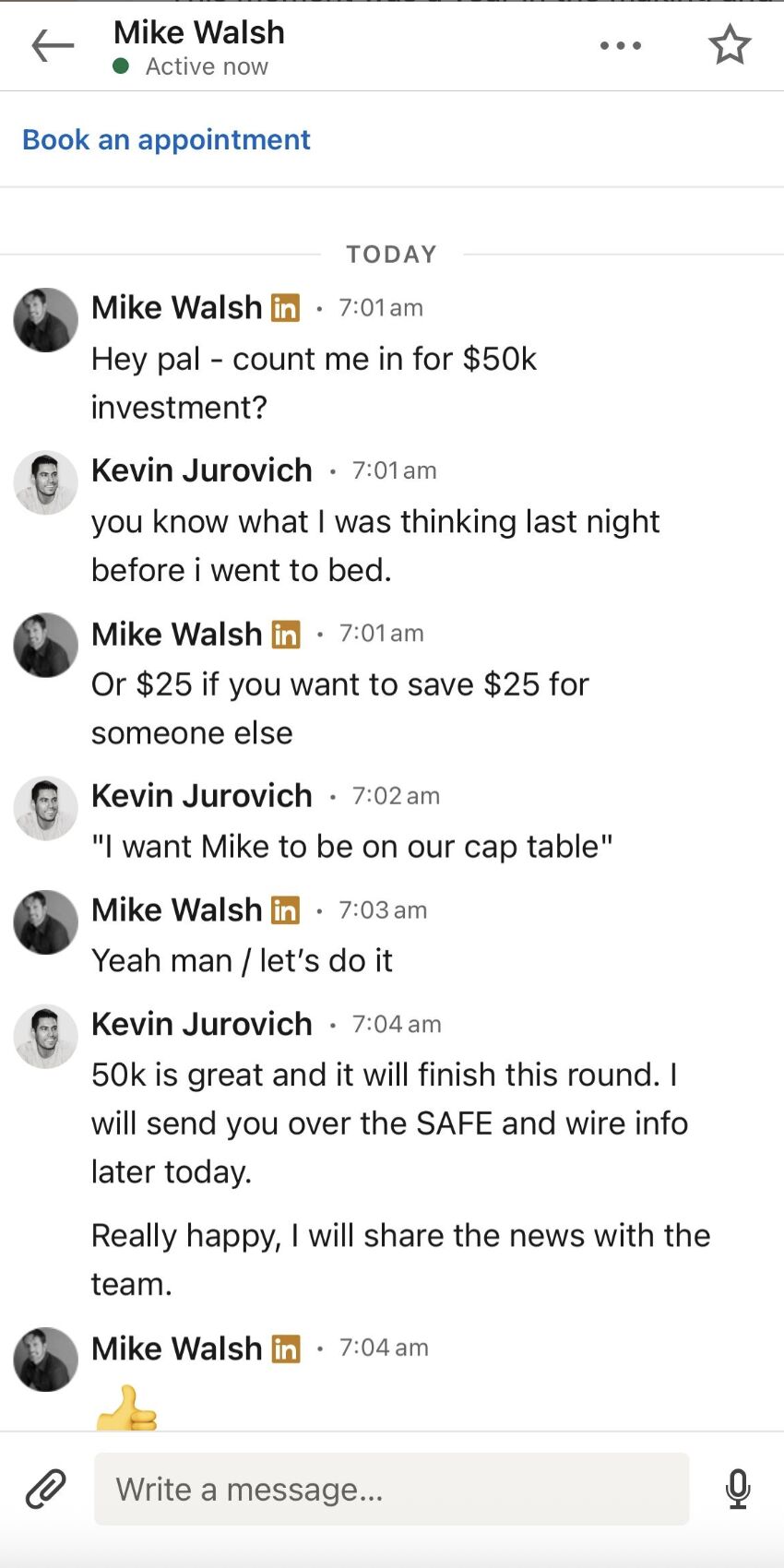Tap Mike Walsh's avatar on 7:01 am $50k message
The height and width of the screenshot is (1568, 784).
[x=45, y=320]
